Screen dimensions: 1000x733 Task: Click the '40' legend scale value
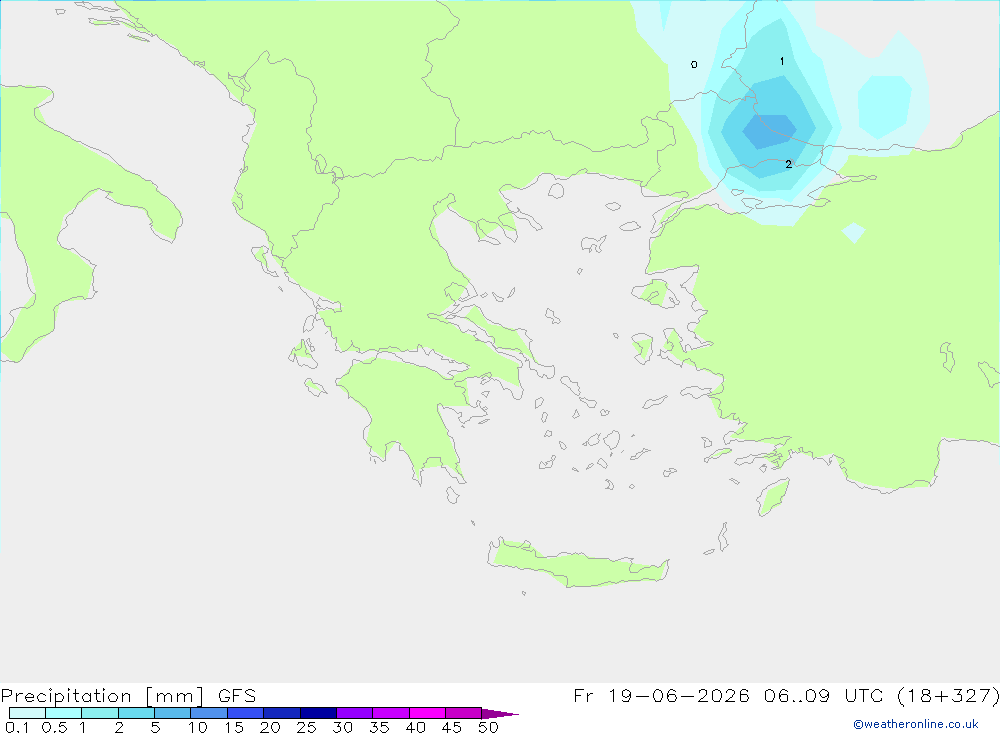415,727
